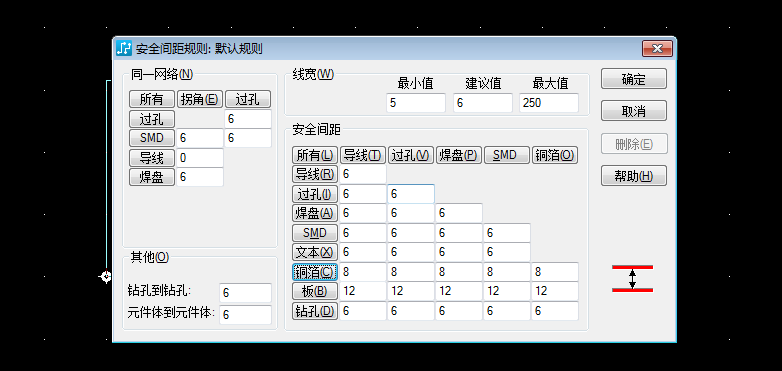Screen dimensions: 782x371
Task: Click 铜箔(C) to SMD field
Action: (x=507, y=272)
